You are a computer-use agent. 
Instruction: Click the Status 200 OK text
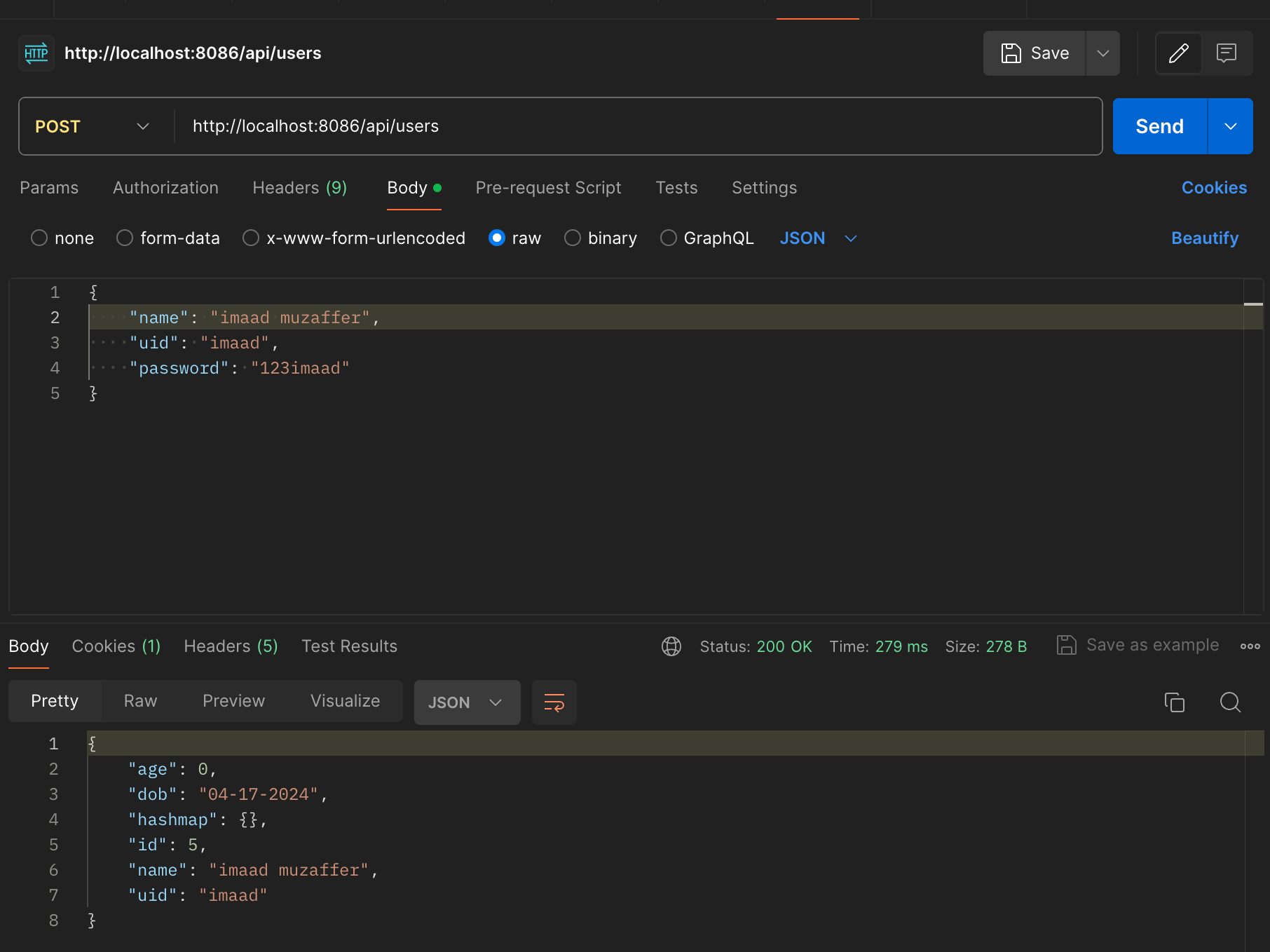756,646
